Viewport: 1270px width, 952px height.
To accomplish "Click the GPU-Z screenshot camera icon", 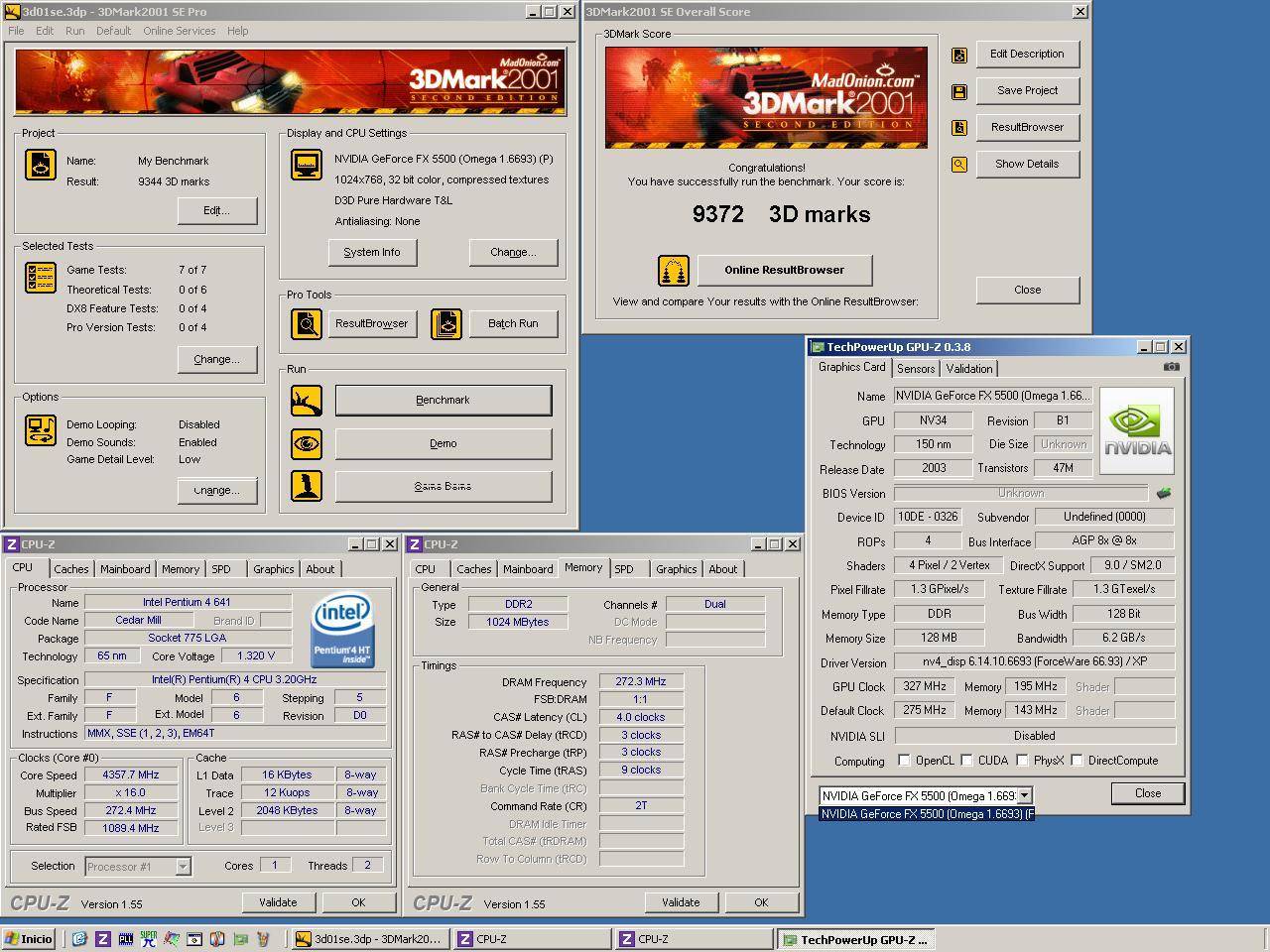I will pos(1172,367).
